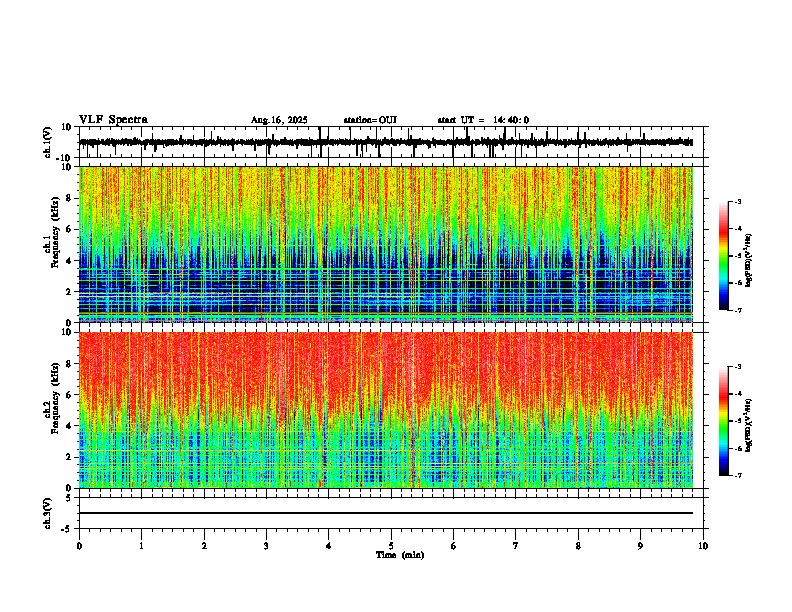Click the ch.1 "Frequency (kHz)" axis label

[55, 232]
